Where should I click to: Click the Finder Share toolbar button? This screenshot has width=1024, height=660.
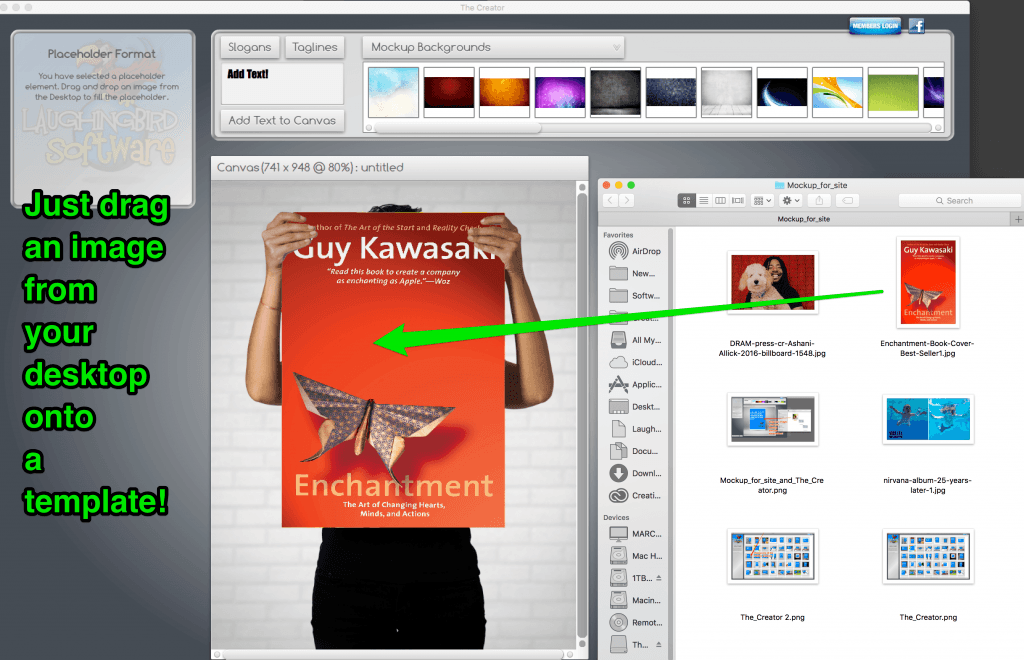click(819, 200)
